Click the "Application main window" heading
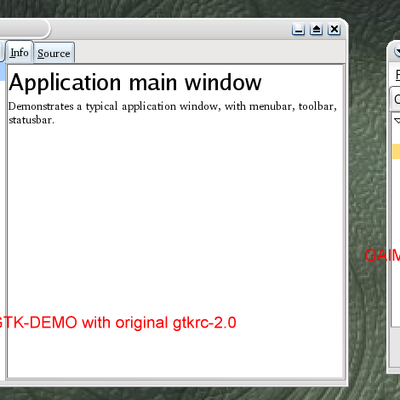 click(135, 83)
